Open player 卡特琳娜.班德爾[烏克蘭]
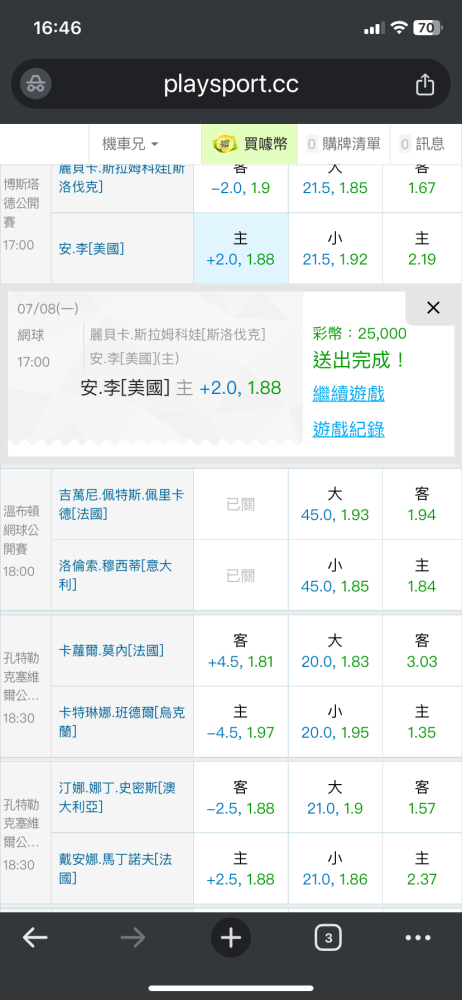 122,722
